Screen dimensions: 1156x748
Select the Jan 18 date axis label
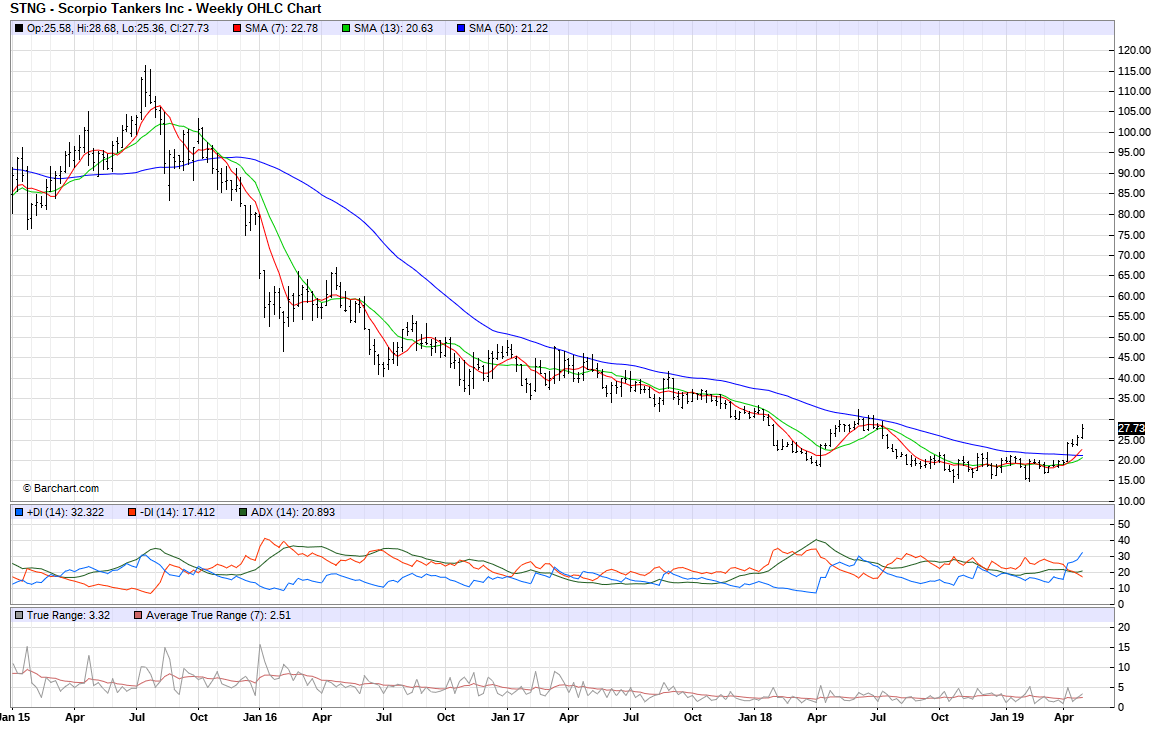(755, 717)
